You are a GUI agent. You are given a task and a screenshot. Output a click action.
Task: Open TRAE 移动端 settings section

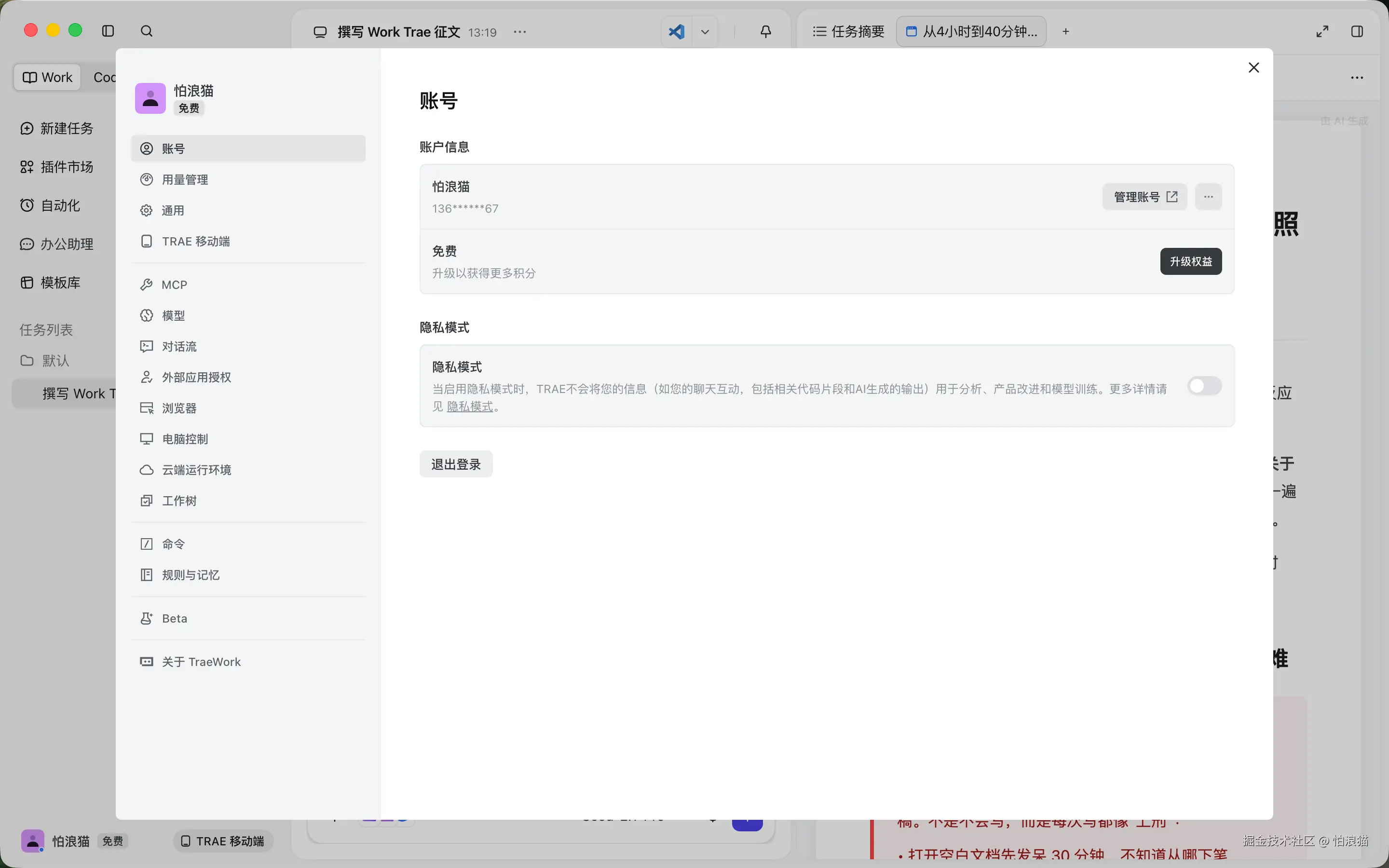tap(248, 242)
